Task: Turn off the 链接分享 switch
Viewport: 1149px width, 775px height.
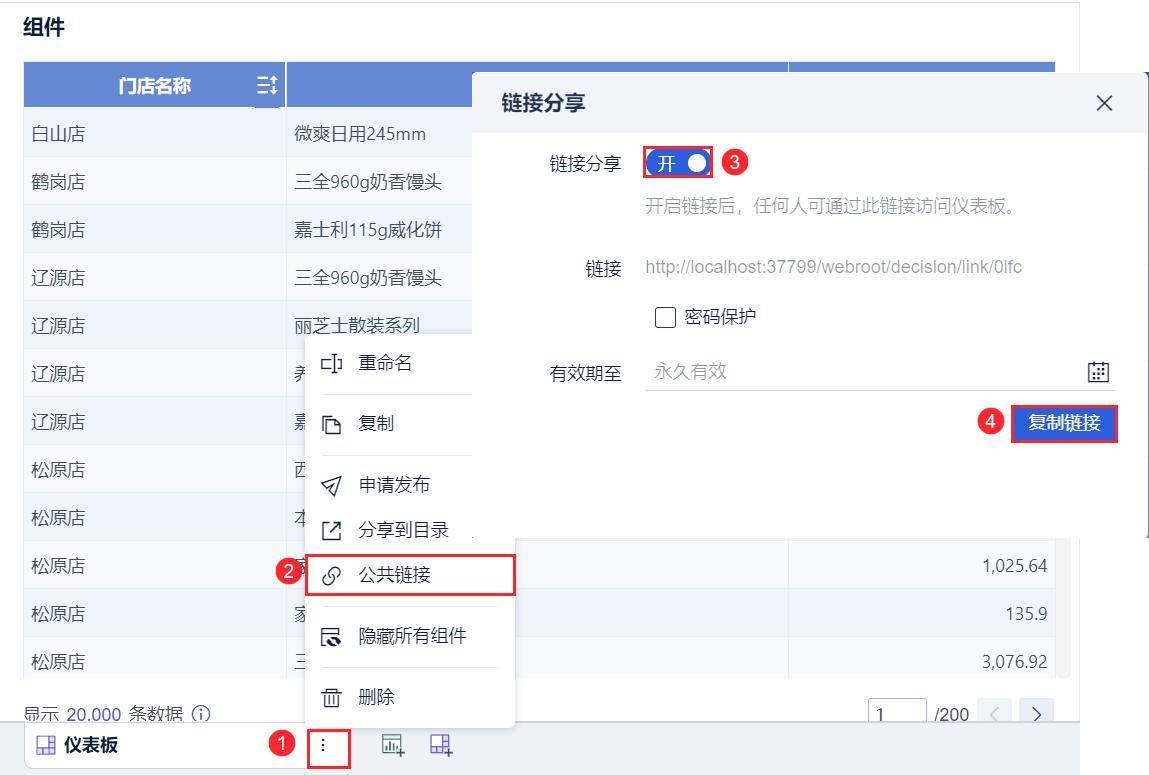Action: point(678,163)
